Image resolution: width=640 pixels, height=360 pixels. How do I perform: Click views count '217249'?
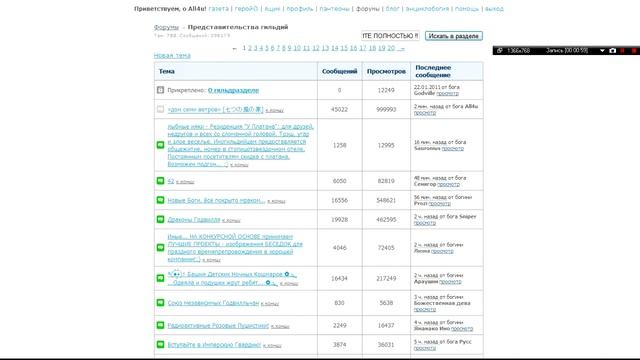point(386,278)
